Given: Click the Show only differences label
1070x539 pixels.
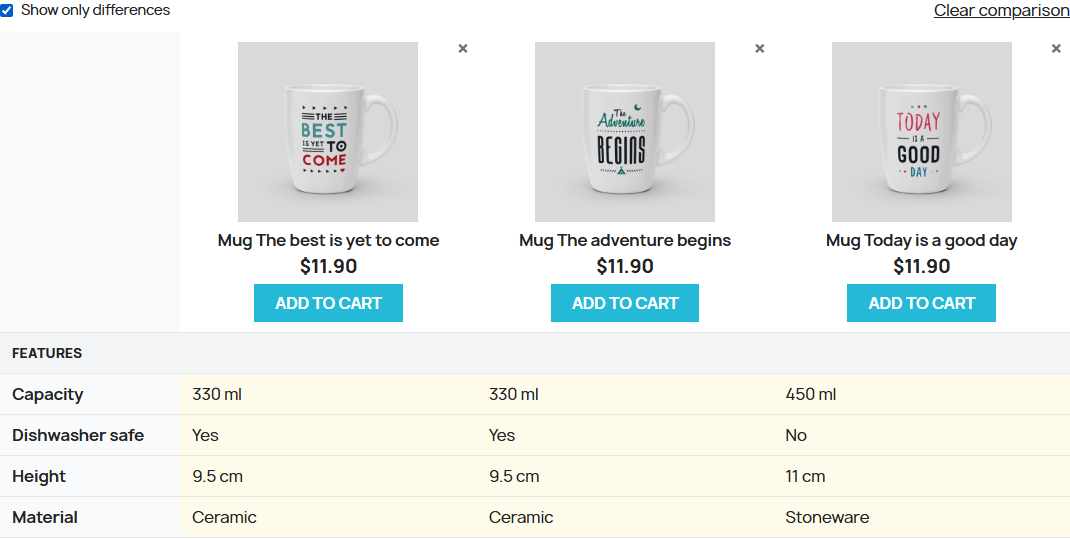Looking at the screenshot, I should tap(96, 10).
